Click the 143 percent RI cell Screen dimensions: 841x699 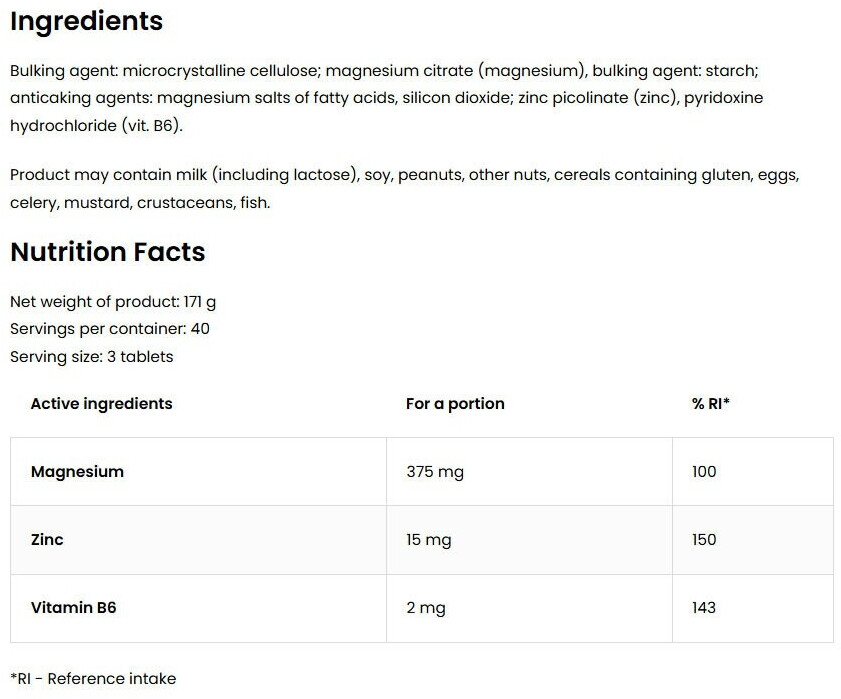pos(704,608)
